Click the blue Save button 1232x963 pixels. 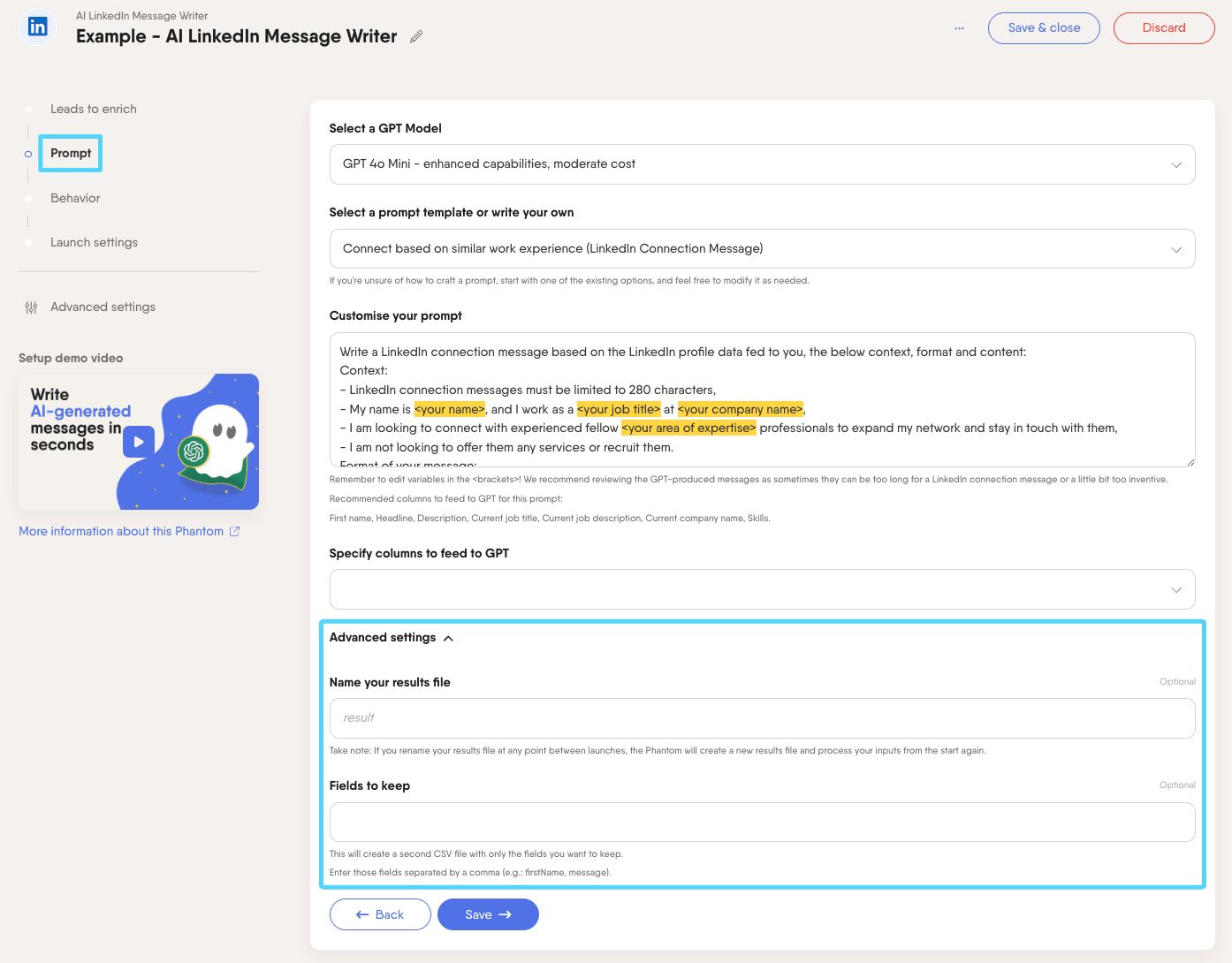(488, 914)
